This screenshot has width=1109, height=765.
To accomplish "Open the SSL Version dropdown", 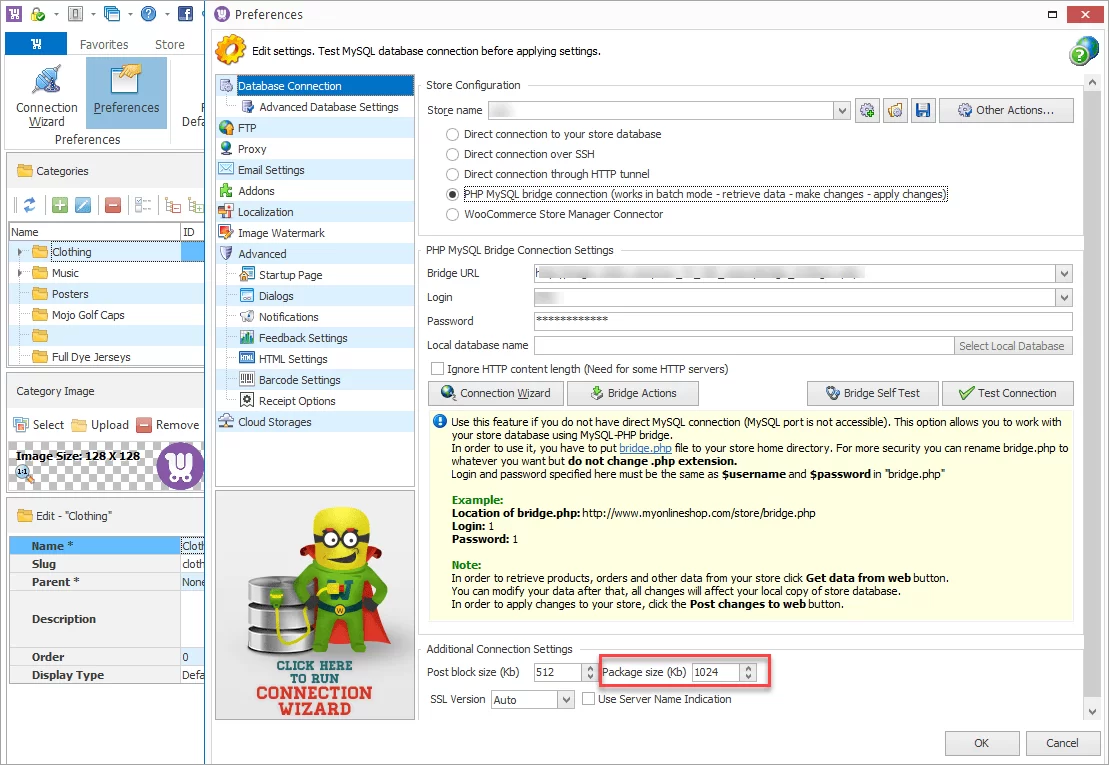I will click(x=567, y=700).
